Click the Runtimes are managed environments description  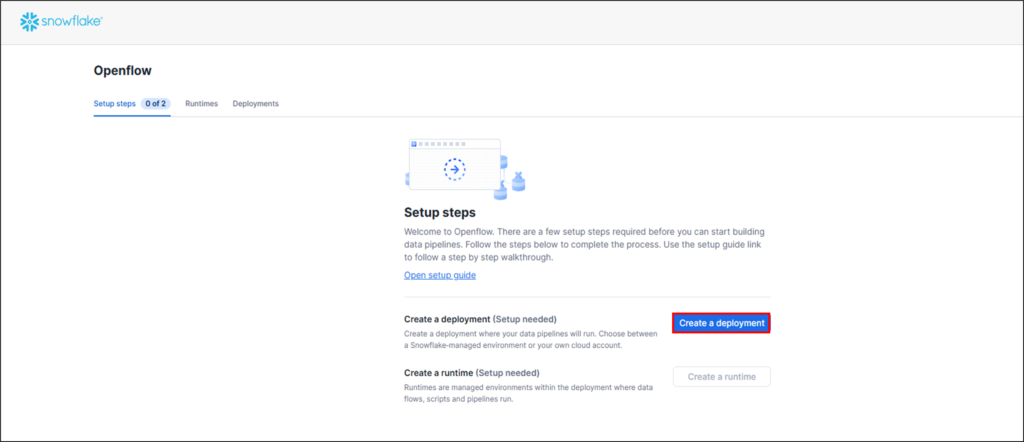pos(528,393)
